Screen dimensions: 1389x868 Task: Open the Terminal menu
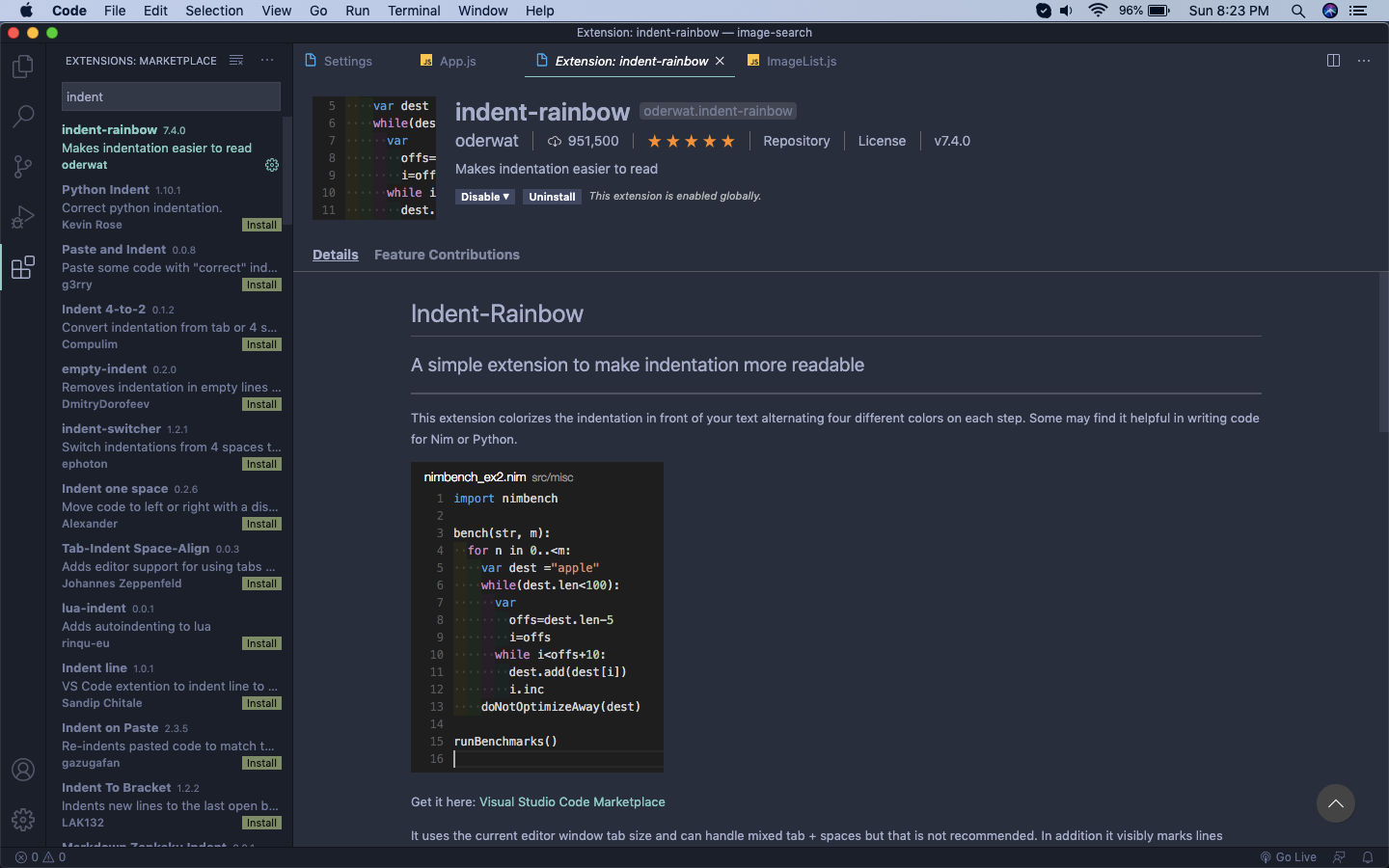click(x=414, y=11)
